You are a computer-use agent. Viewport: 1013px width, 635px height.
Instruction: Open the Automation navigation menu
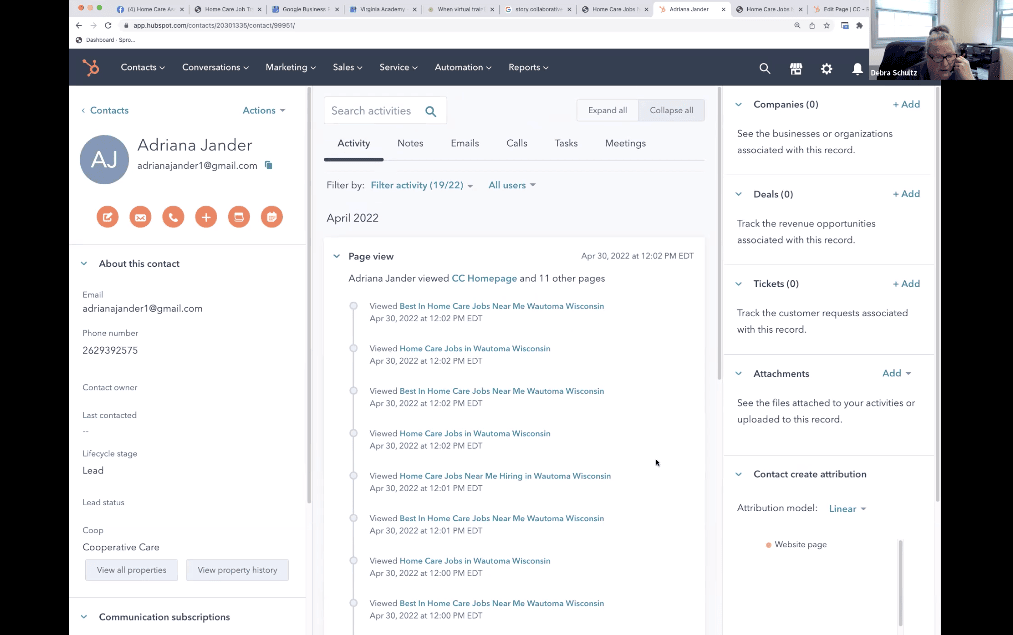[463, 67]
